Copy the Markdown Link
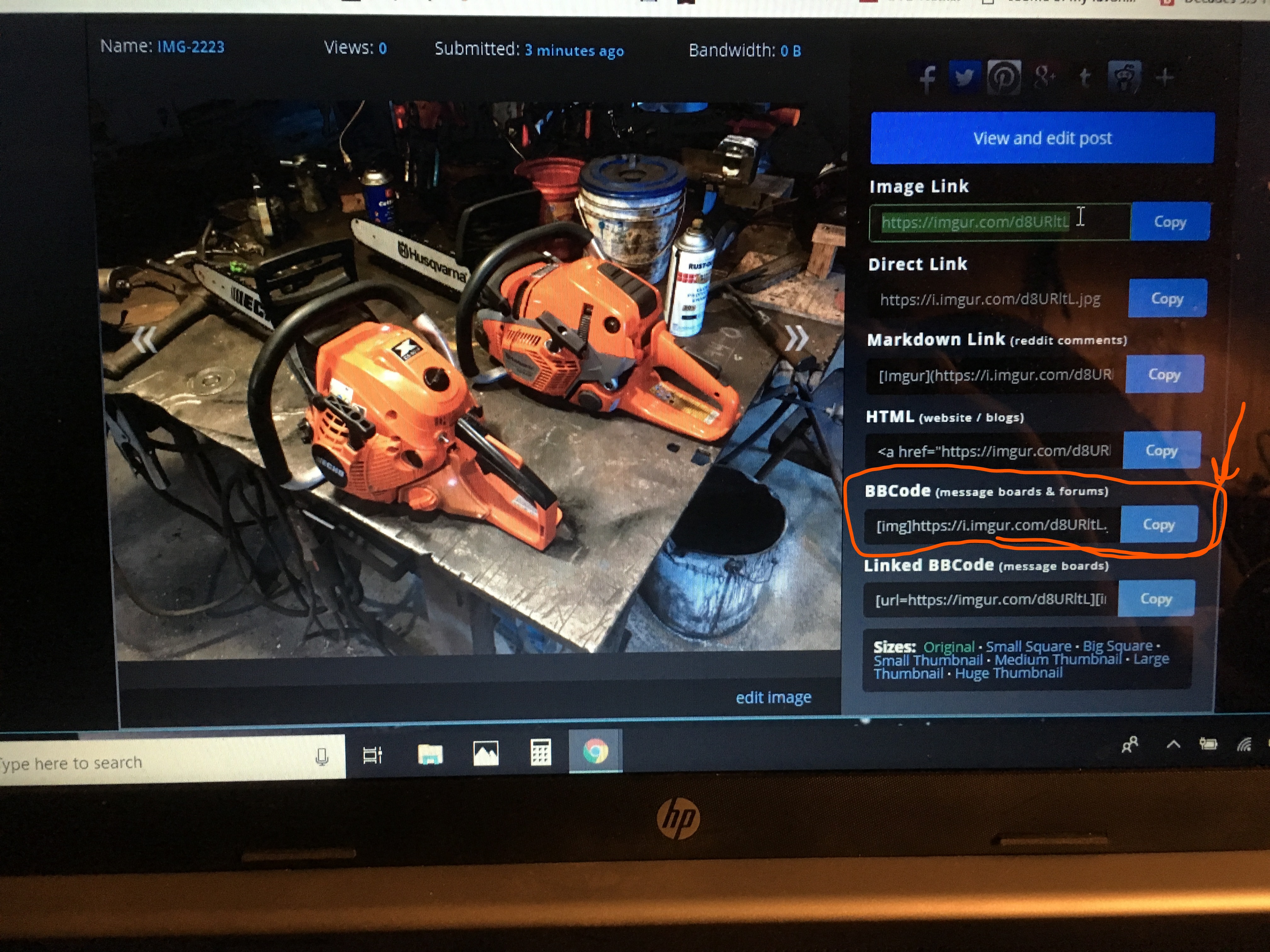Viewport: 1270px width, 952px height. (1164, 374)
